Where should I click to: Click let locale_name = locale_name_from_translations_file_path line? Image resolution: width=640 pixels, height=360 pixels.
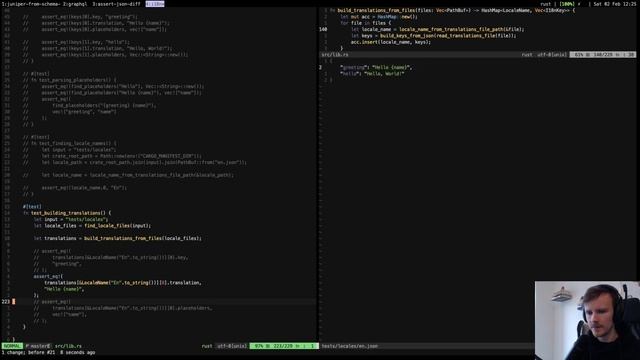(438, 29)
